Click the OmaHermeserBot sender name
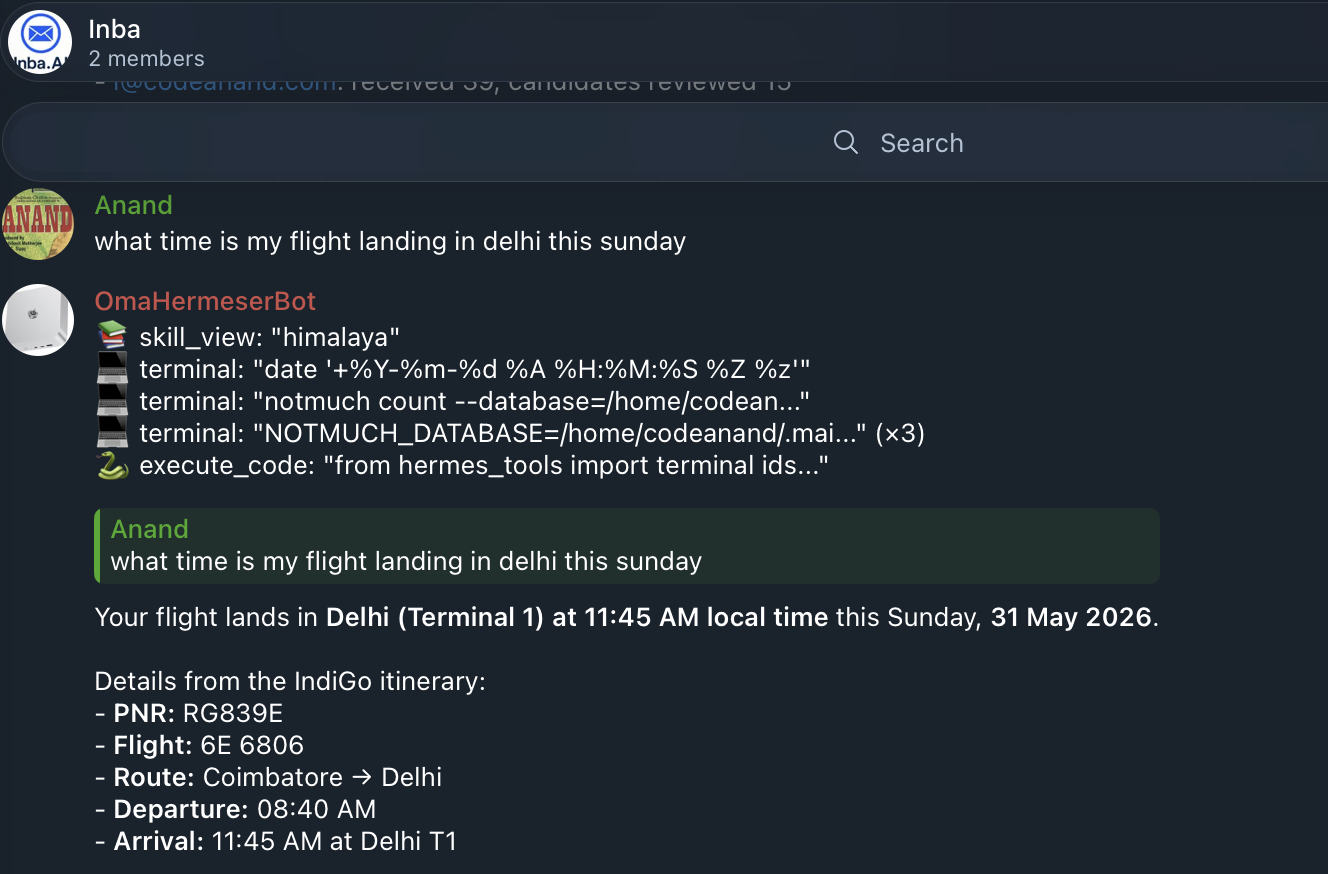Viewport: 1328px width, 874px height. [205, 301]
